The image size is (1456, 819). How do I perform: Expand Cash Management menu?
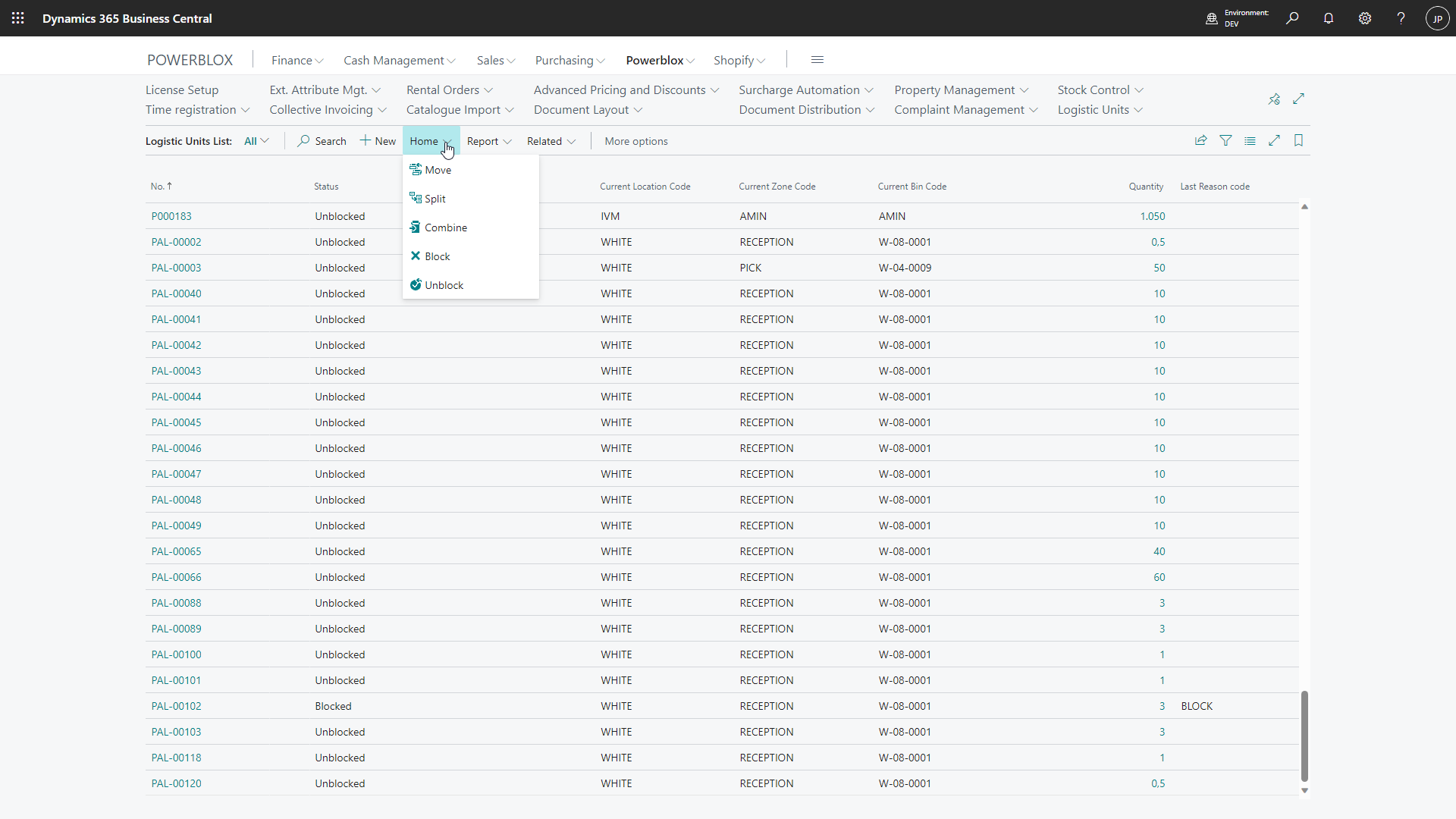tap(400, 60)
